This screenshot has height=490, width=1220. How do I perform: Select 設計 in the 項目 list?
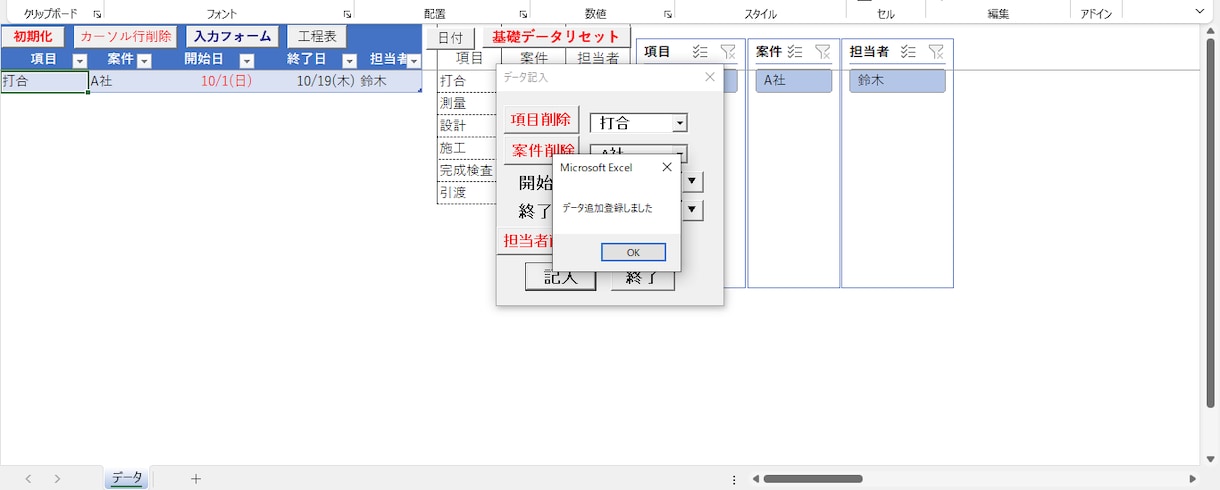coord(467,125)
